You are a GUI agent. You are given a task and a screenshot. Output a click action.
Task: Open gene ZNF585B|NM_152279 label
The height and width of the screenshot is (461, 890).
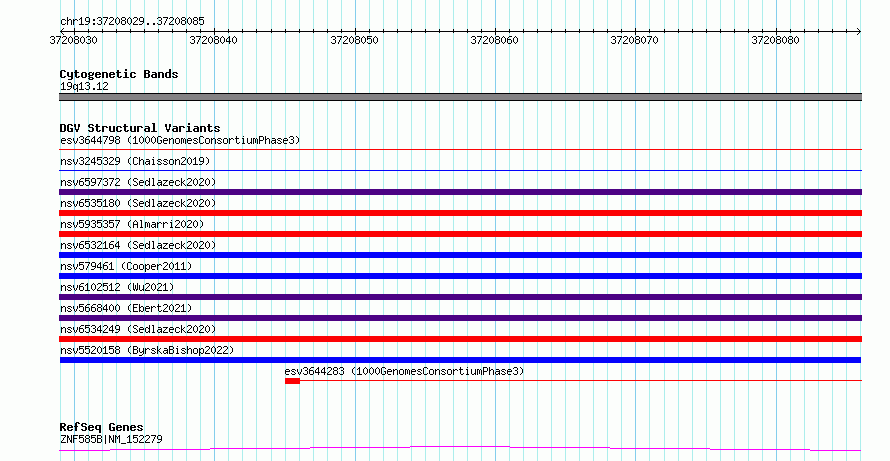(111, 439)
